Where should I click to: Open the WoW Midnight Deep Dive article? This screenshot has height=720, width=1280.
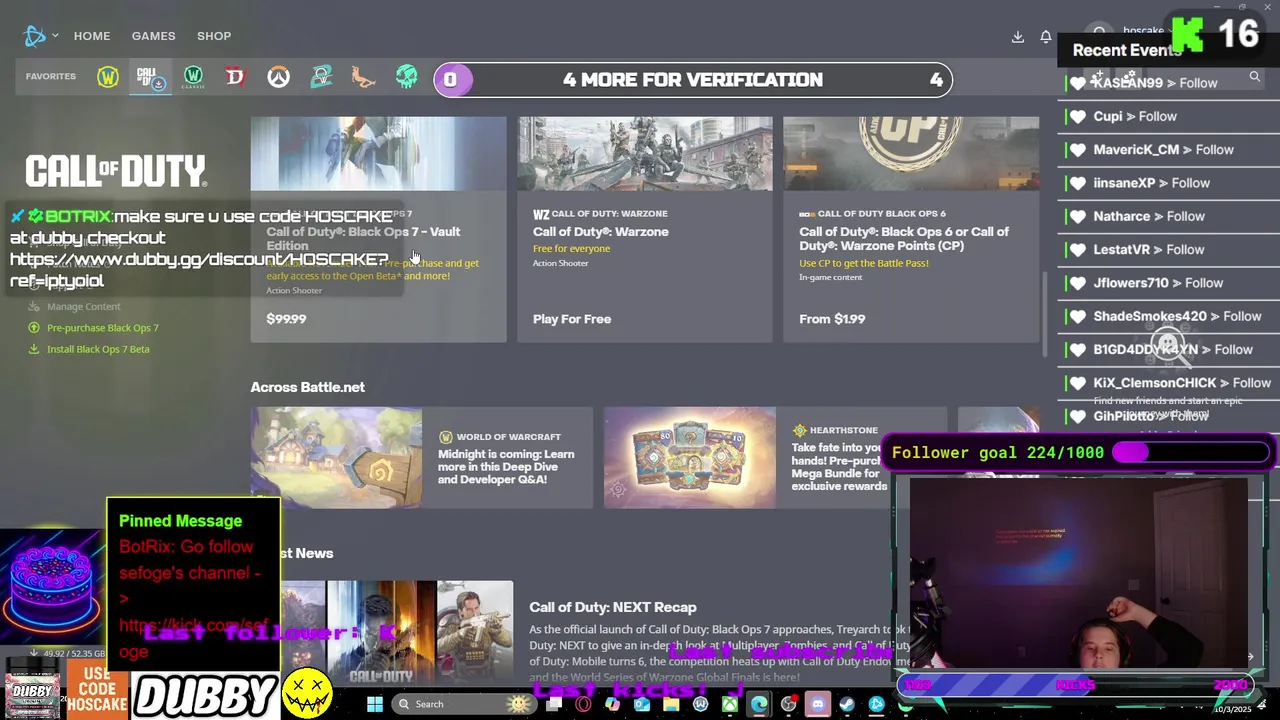(506, 467)
